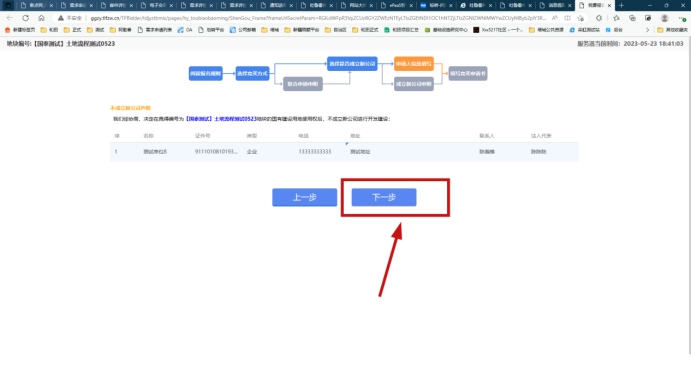Screen dimensions: 691x371
Task: Click the blue land parcel number link
Action: pos(221,119)
